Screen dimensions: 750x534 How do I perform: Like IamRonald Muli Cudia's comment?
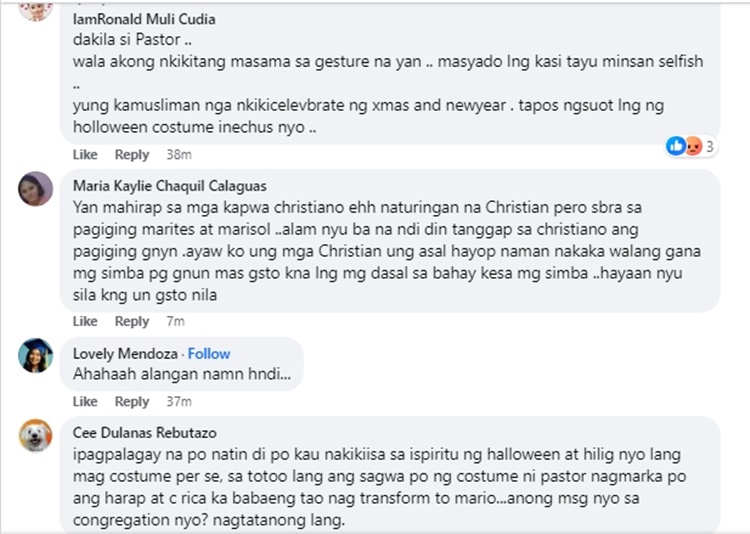85,155
